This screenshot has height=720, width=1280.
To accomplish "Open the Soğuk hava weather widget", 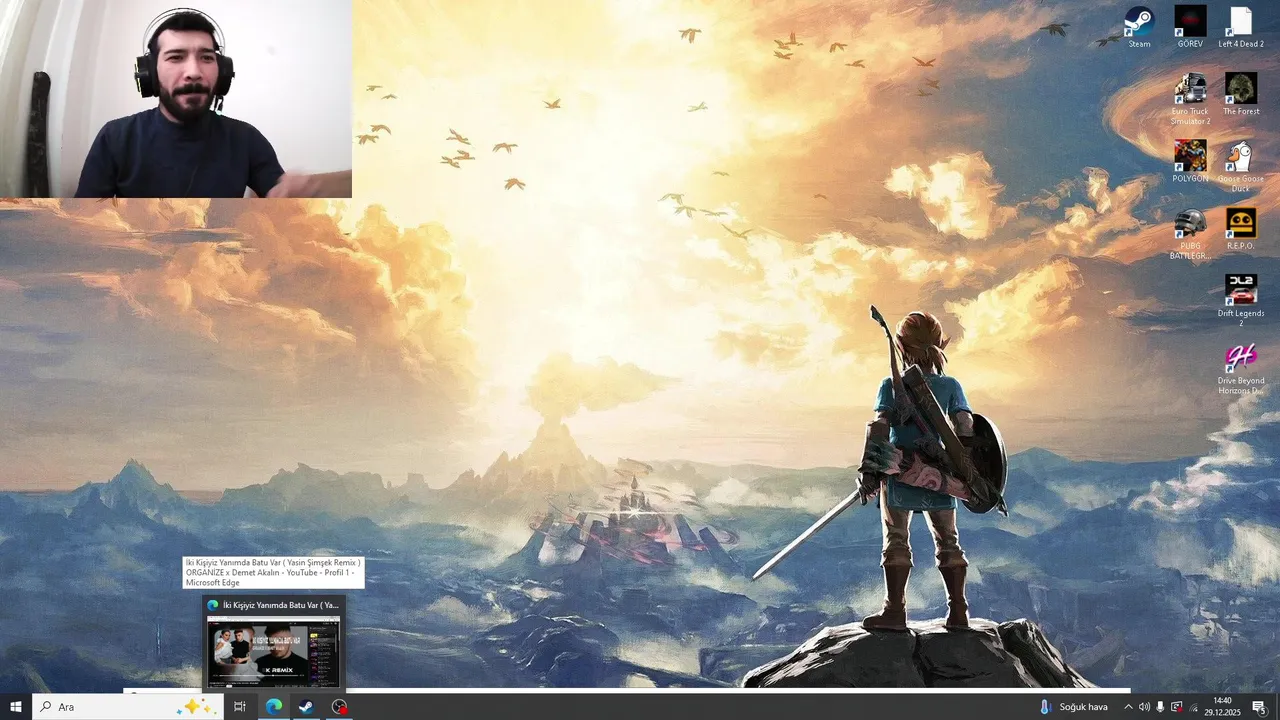I will point(1073,707).
